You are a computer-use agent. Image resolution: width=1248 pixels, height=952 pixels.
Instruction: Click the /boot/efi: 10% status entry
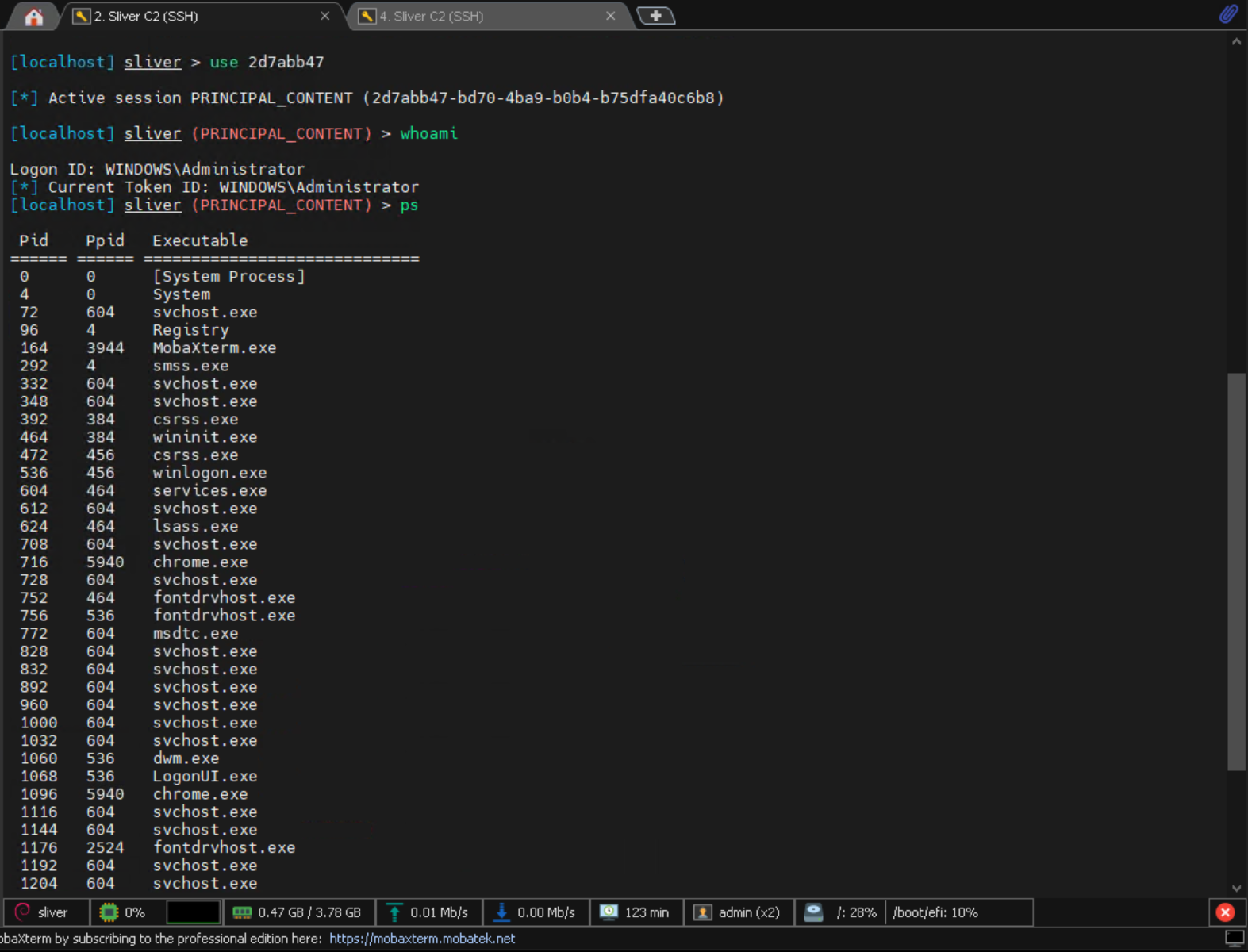point(935,912)
